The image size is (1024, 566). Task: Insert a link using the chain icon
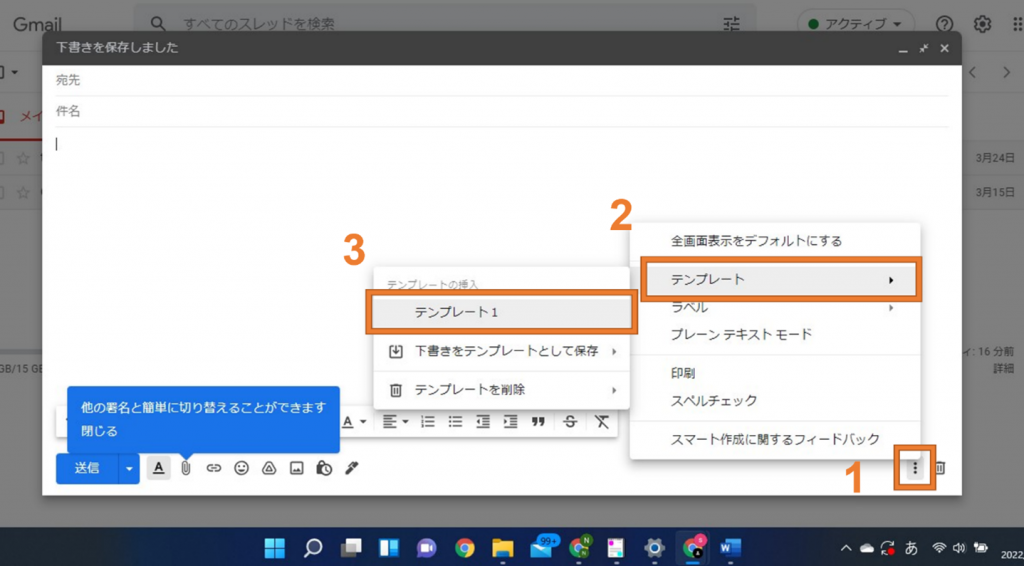point(214,468)
